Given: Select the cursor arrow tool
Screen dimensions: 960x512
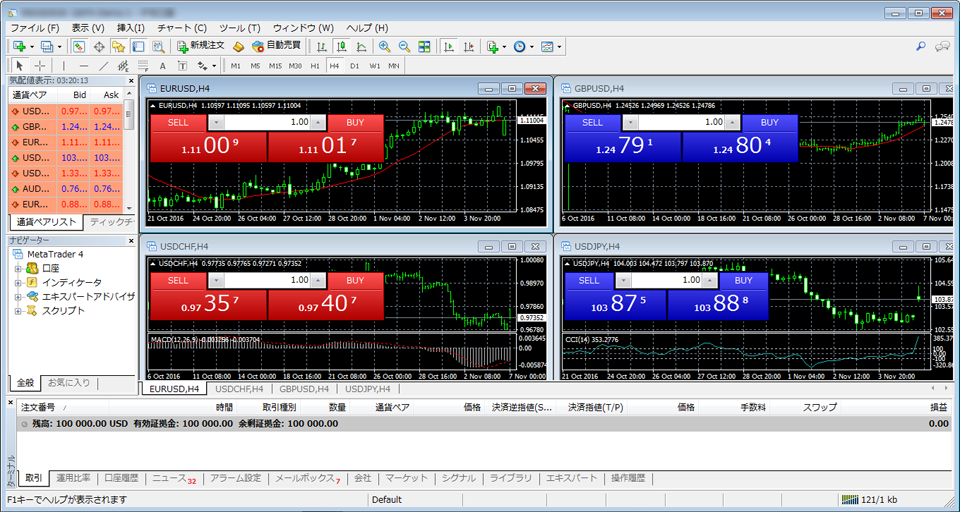Looking at the screenshot, I should [x=20, y=66].
